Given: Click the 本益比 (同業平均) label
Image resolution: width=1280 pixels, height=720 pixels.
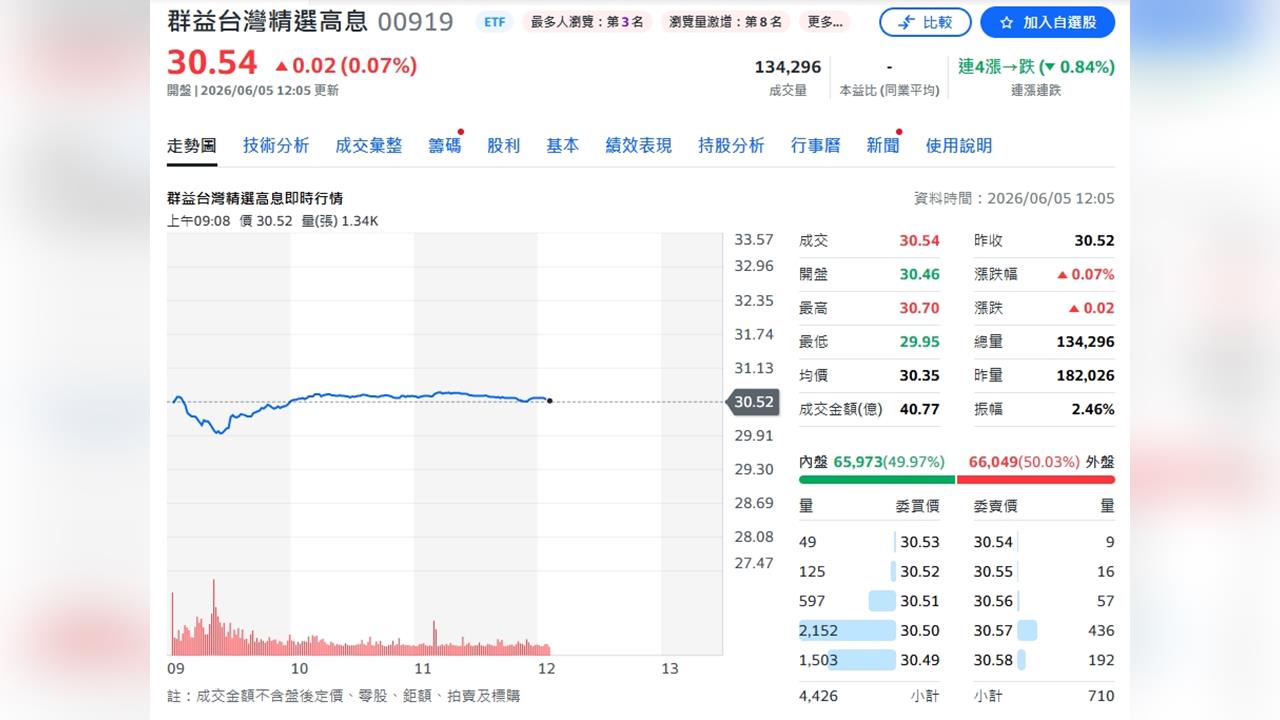Looking at the screenshot, I should [889, 90].
